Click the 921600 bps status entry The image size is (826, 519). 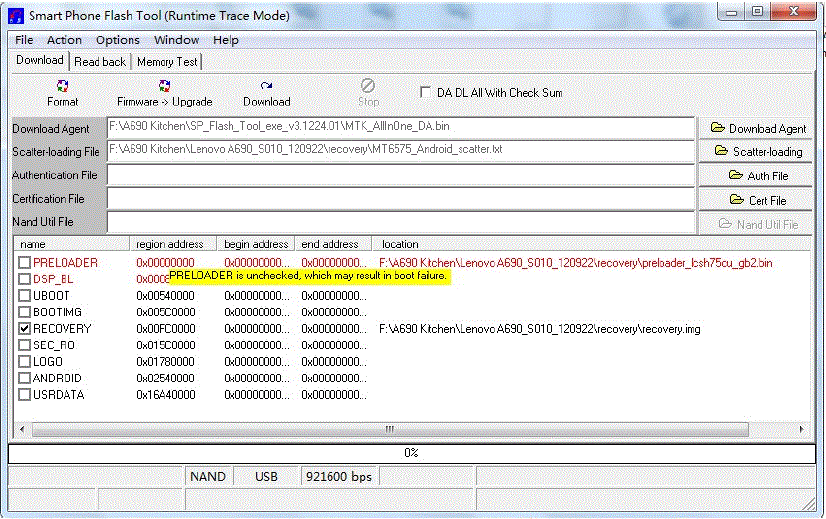[x=339, y=476]
